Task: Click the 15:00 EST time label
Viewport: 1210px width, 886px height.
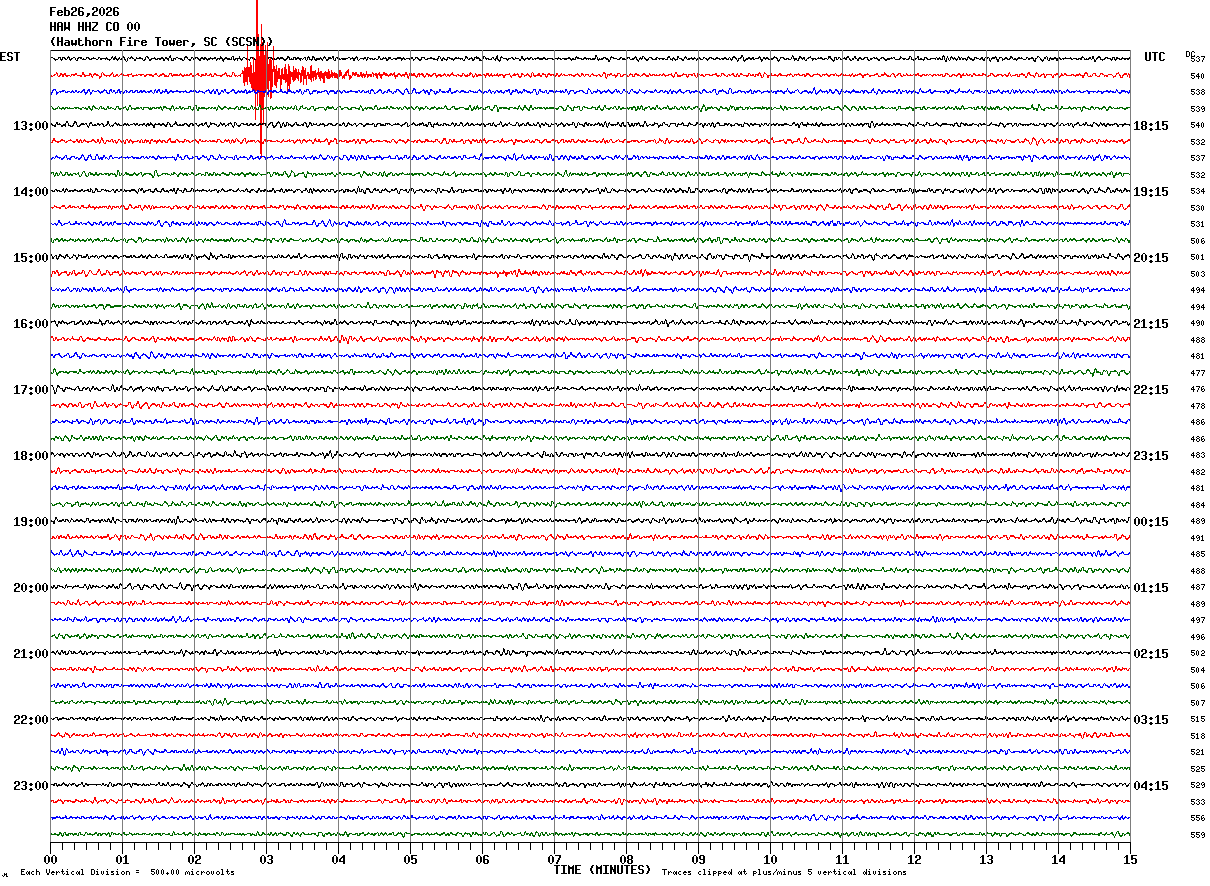Action: click(x=30, y=258)
